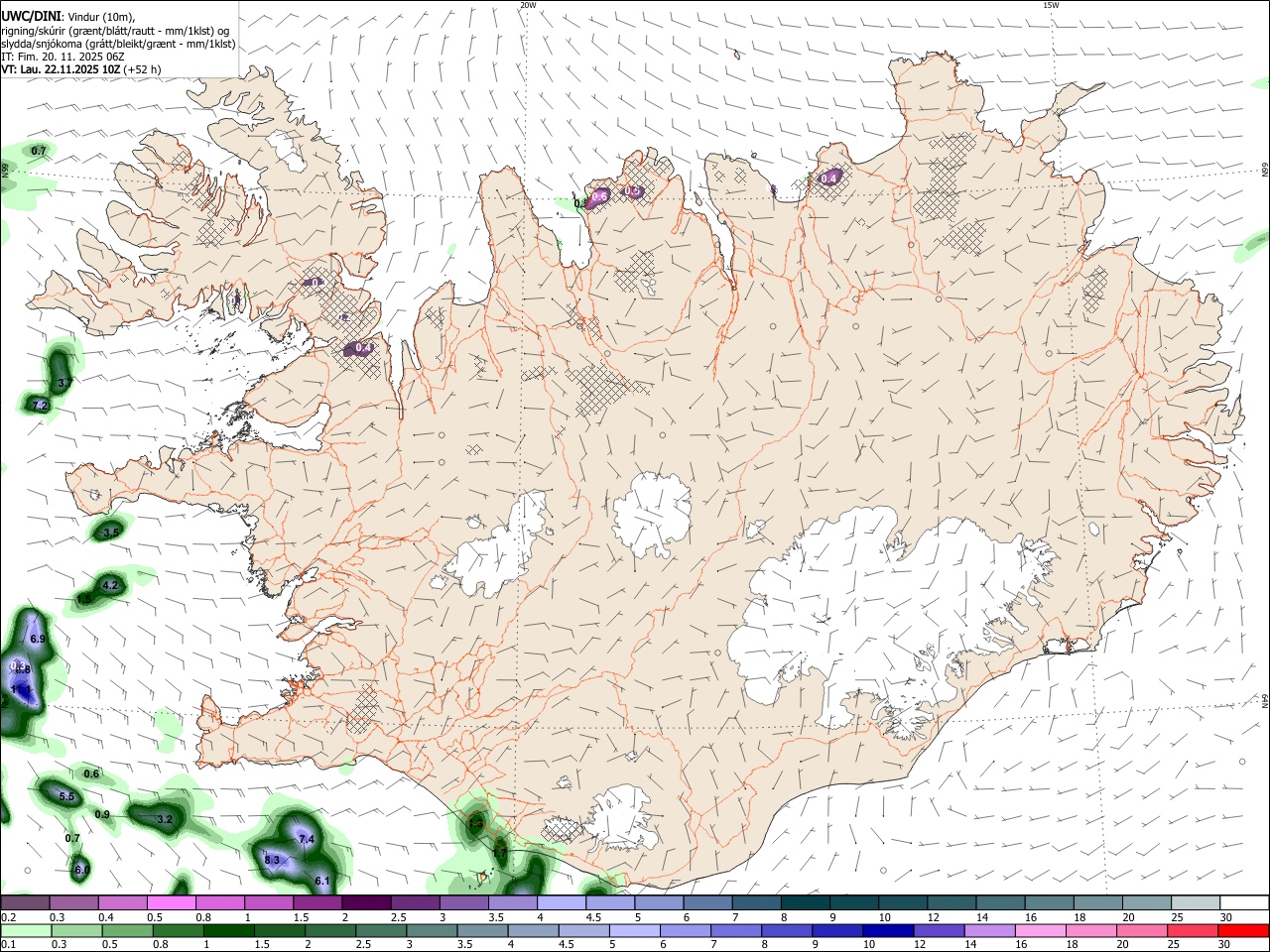Click the 6.1 precipitation value on the map
Screen dimensions: 1270x952
pyautogui.click(x=322, y=882)
